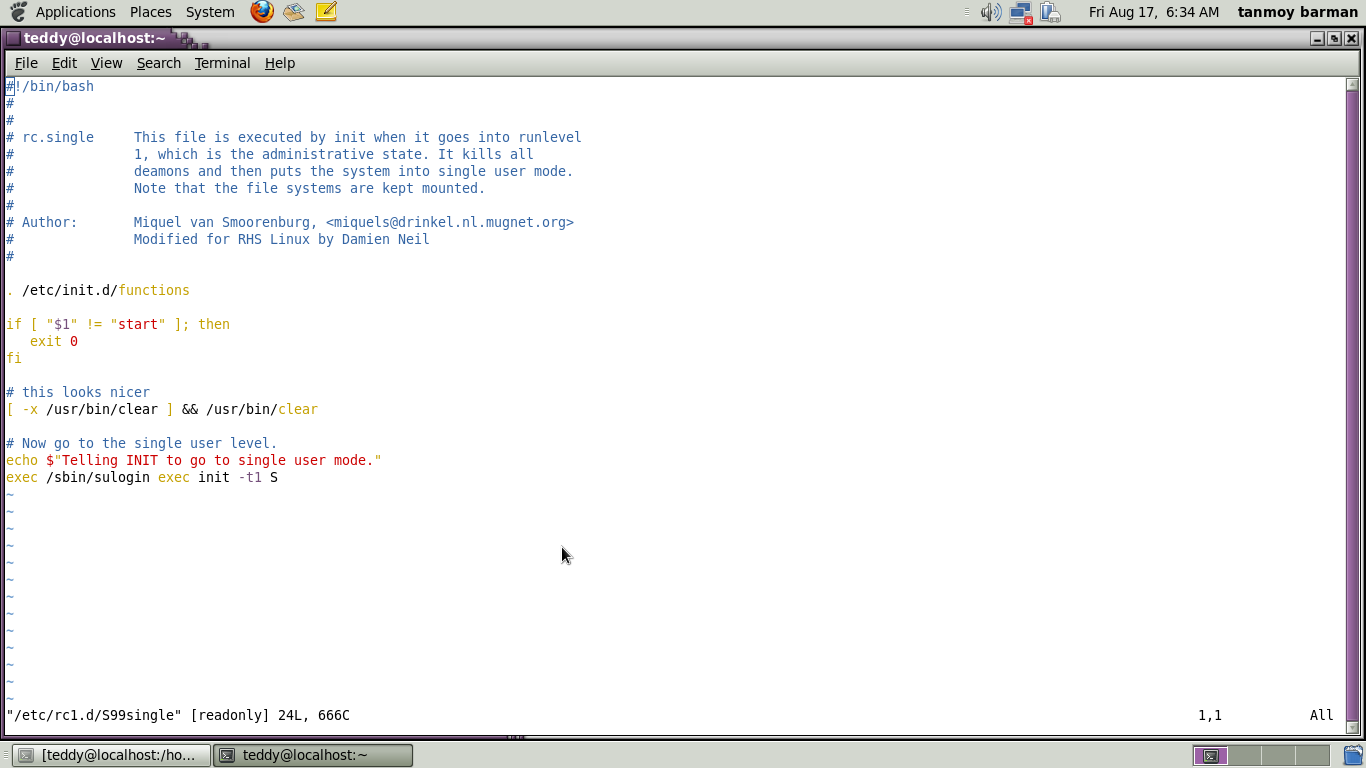Click the network status icon showing disconnection

tap(1020, 11)
